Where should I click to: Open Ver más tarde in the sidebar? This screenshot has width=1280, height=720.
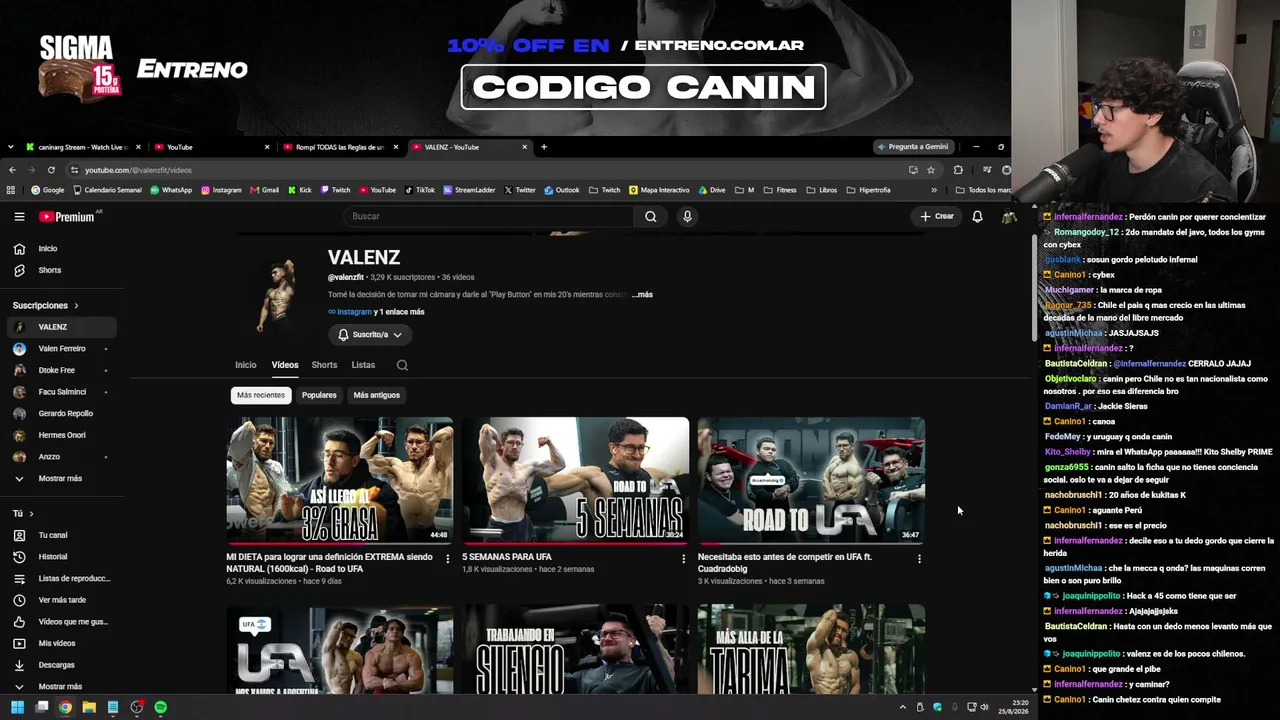pyautogui.click(x=60, y=600)
